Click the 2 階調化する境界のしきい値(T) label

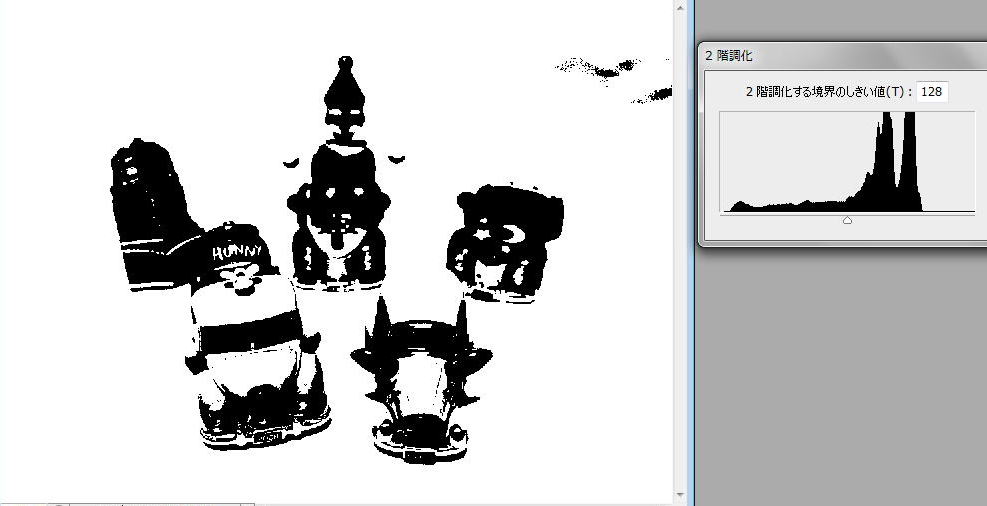point(828,92)
